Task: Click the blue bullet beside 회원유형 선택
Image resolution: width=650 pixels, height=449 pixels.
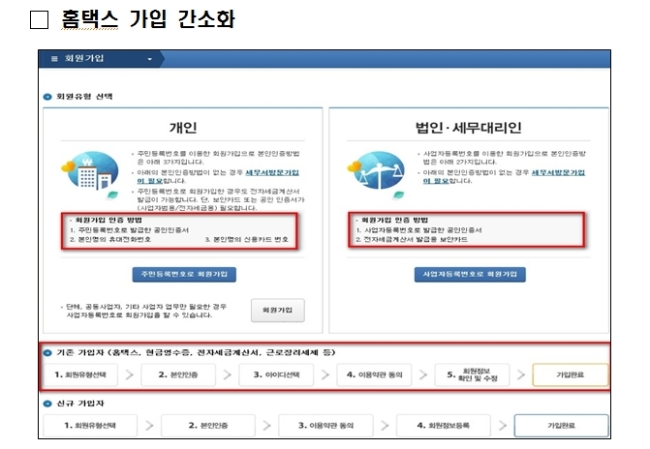Action: click(x=47, y=97)
